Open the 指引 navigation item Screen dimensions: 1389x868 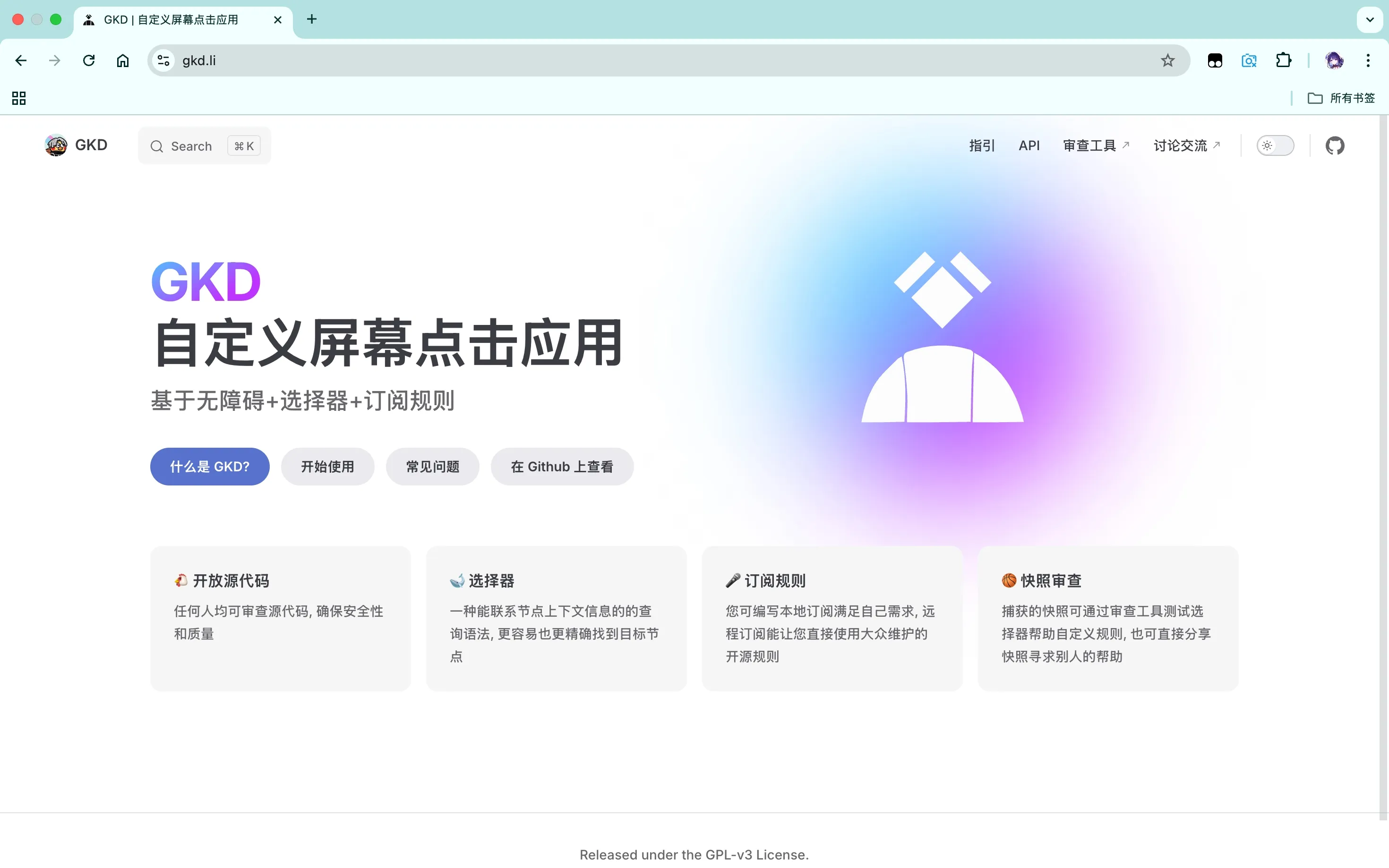coord(981,146)
